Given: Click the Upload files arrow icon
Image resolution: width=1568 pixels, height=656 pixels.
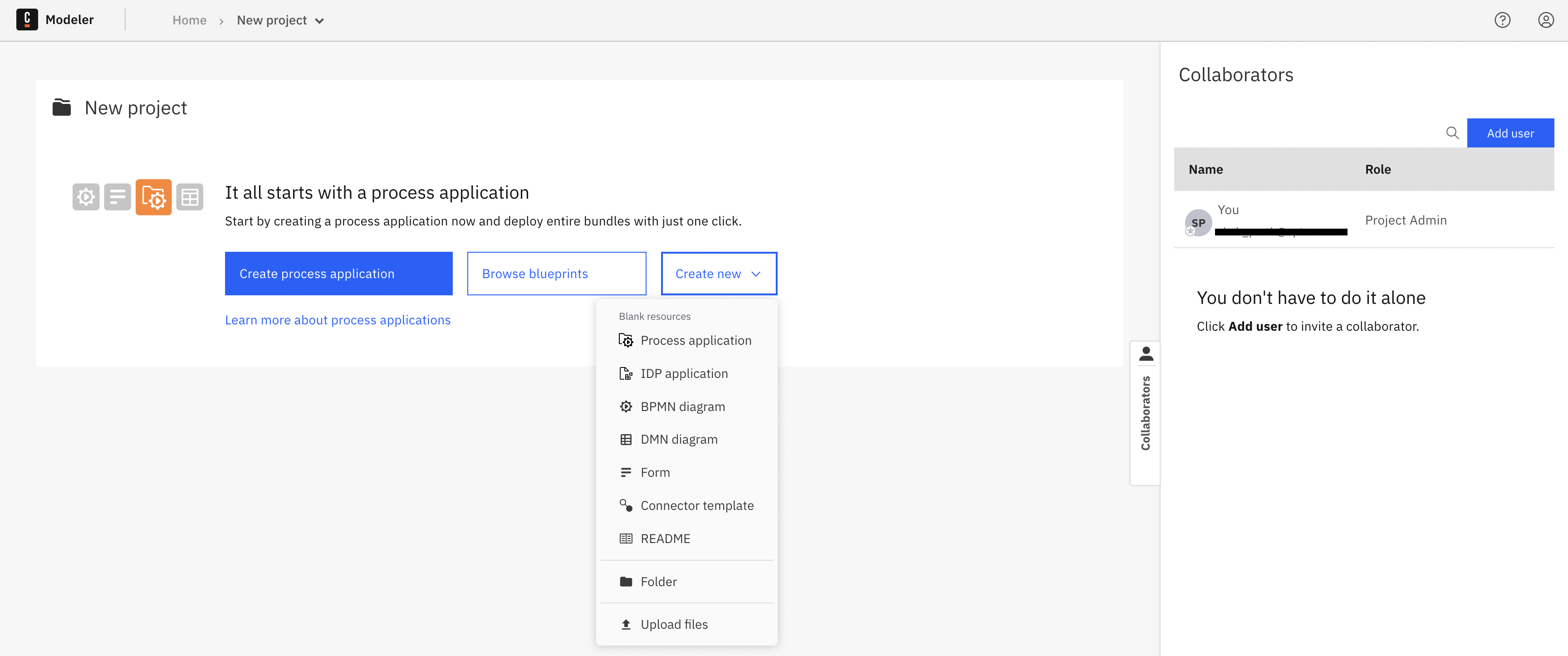Looking at the screenshot, I should coord(625,624).
